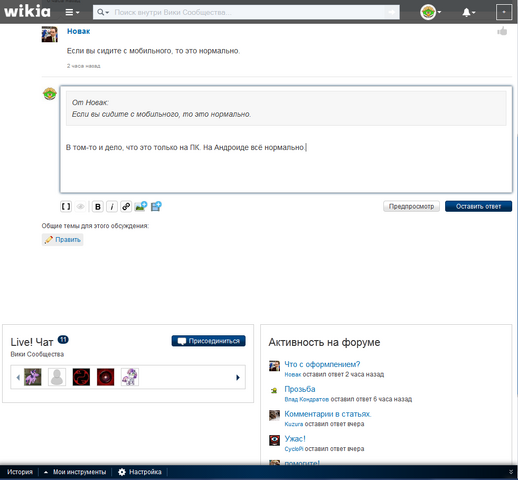
Task: Open Мои инструменты in bottom toolbar
Action: click(x=75, y=472)
